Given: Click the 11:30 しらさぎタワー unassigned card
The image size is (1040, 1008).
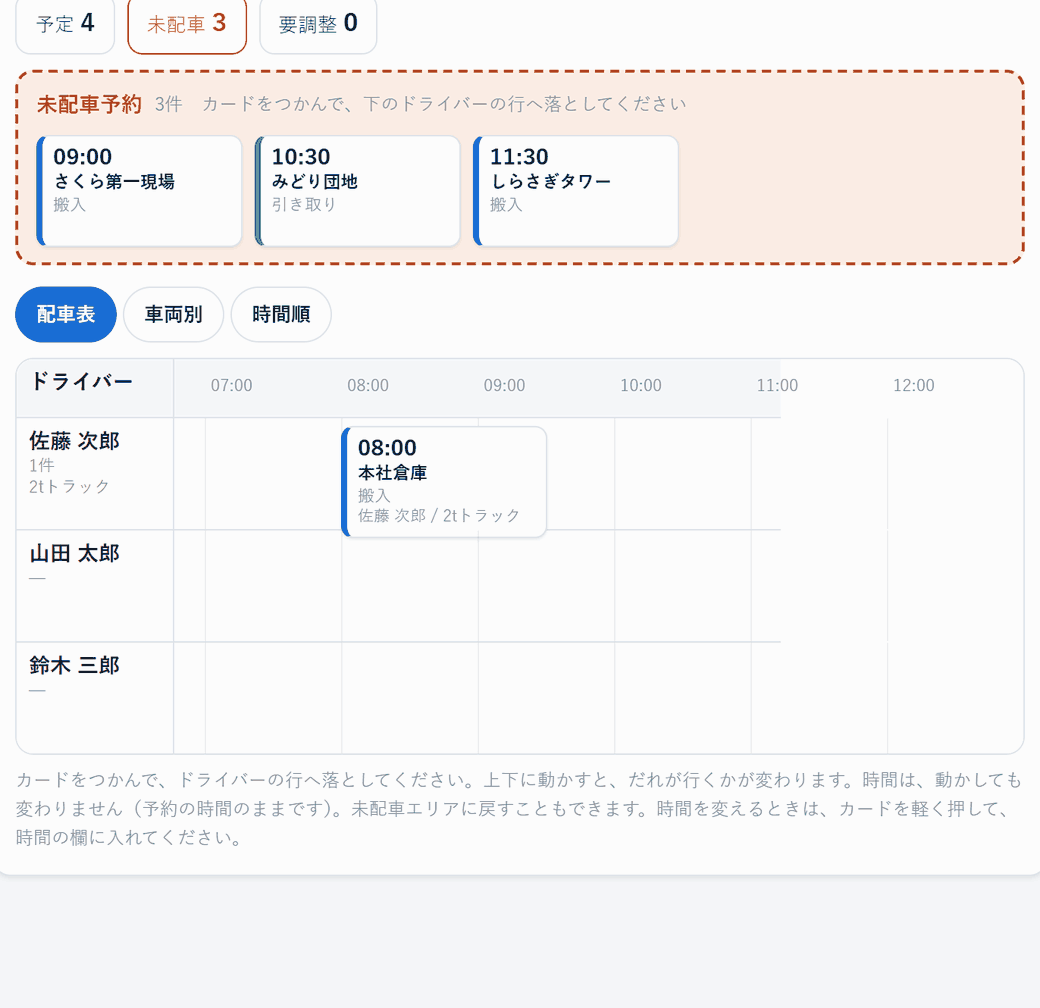Looking at the screenshot, I should point(576,191).
